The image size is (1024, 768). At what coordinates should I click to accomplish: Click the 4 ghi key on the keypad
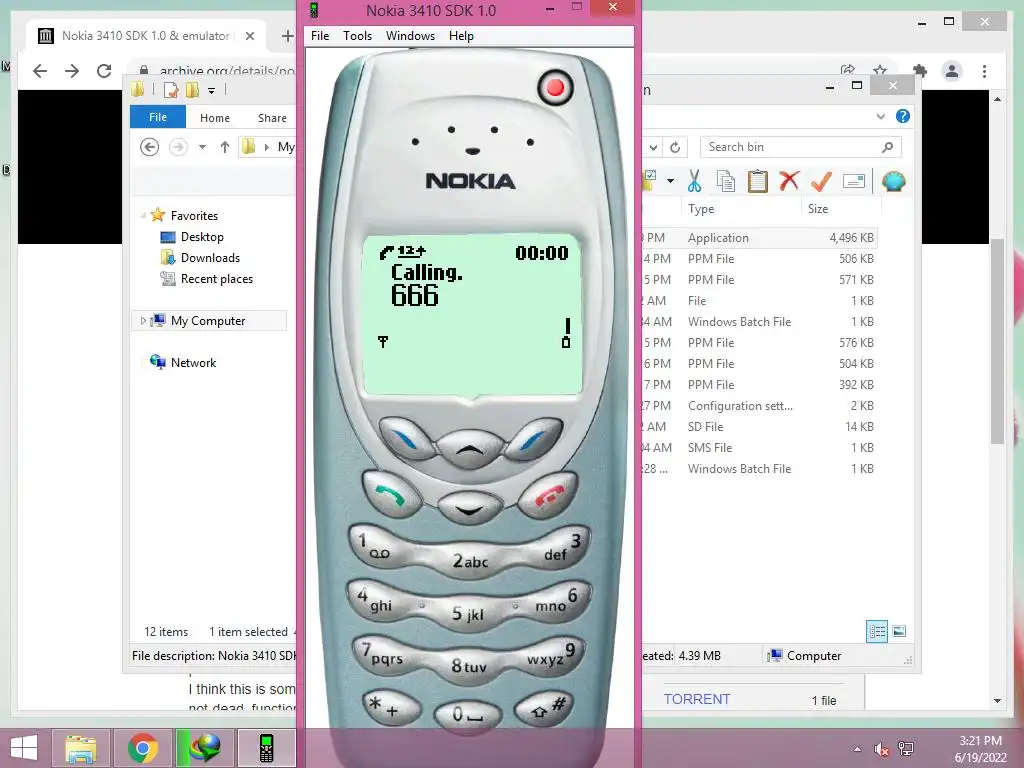click(x=377, y=601)
